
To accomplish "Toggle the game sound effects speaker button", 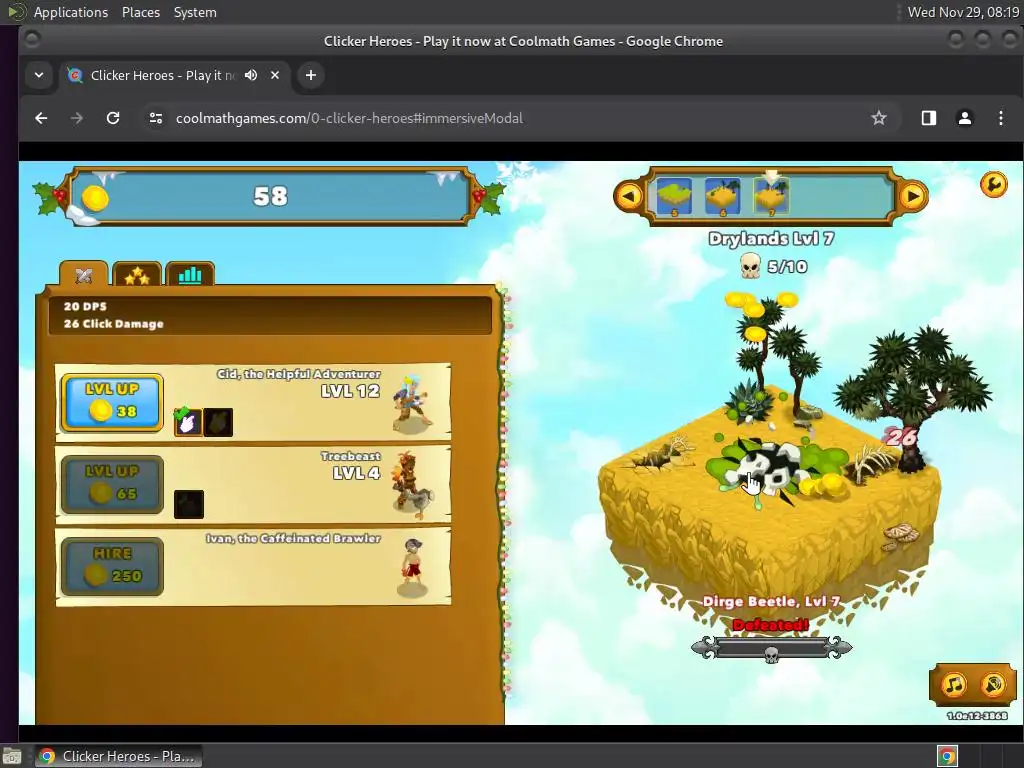I will click(x=993, y=684).
